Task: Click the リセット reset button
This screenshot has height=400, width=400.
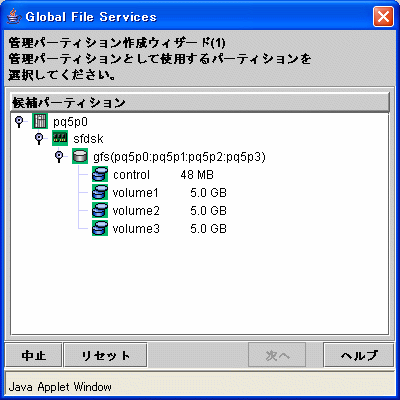Action: pyautogui.click(x=105, y=355)
